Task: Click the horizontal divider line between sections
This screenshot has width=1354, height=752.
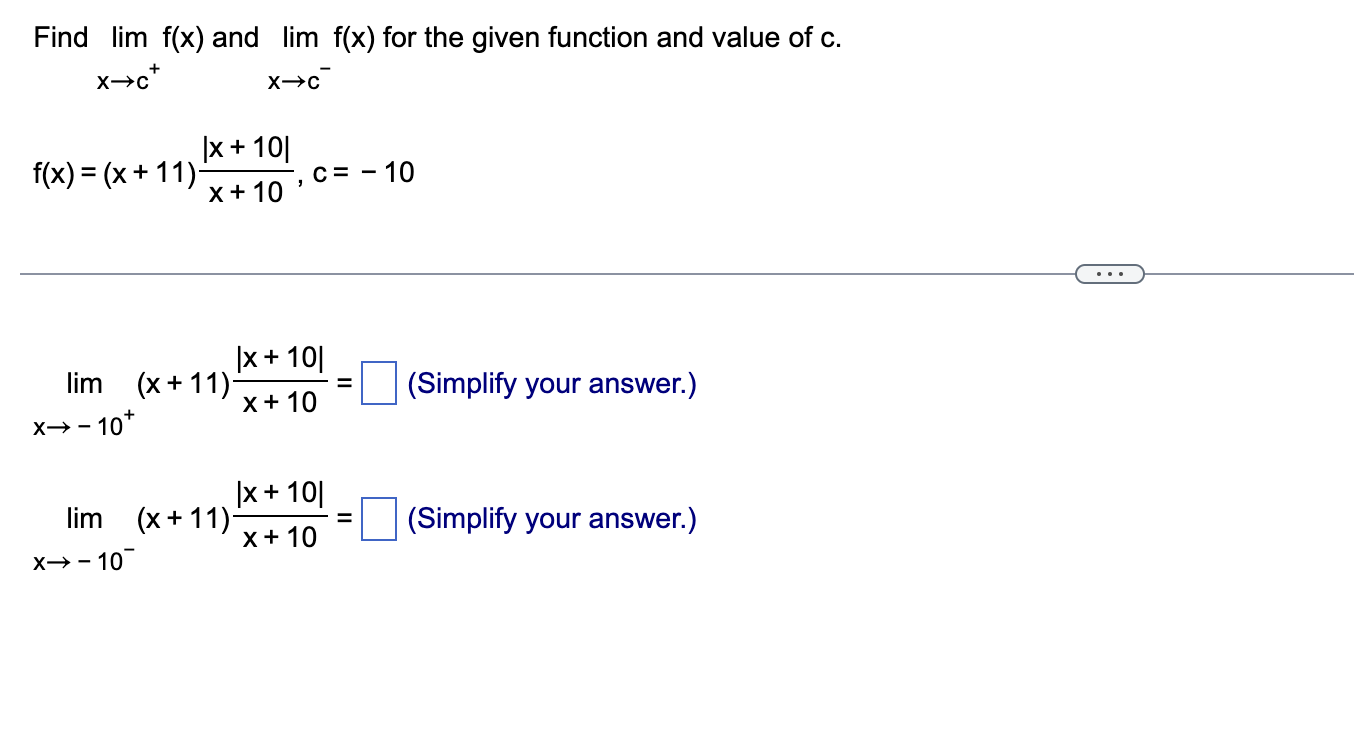Action: tap(500, 273)
